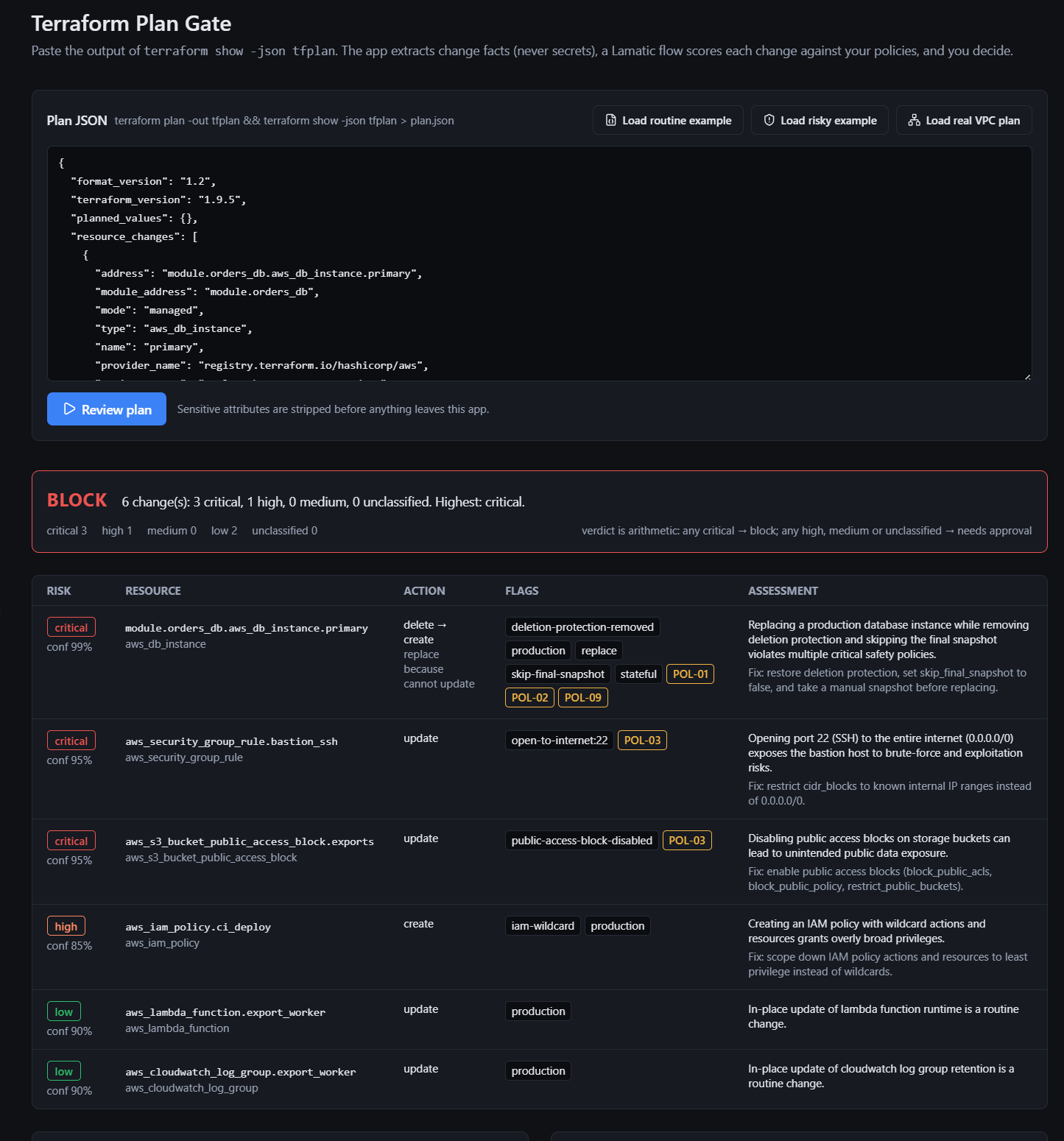Load the routine example plan
The image size is (1064, 1141).
pyautogui.click(x=668, y=120)
